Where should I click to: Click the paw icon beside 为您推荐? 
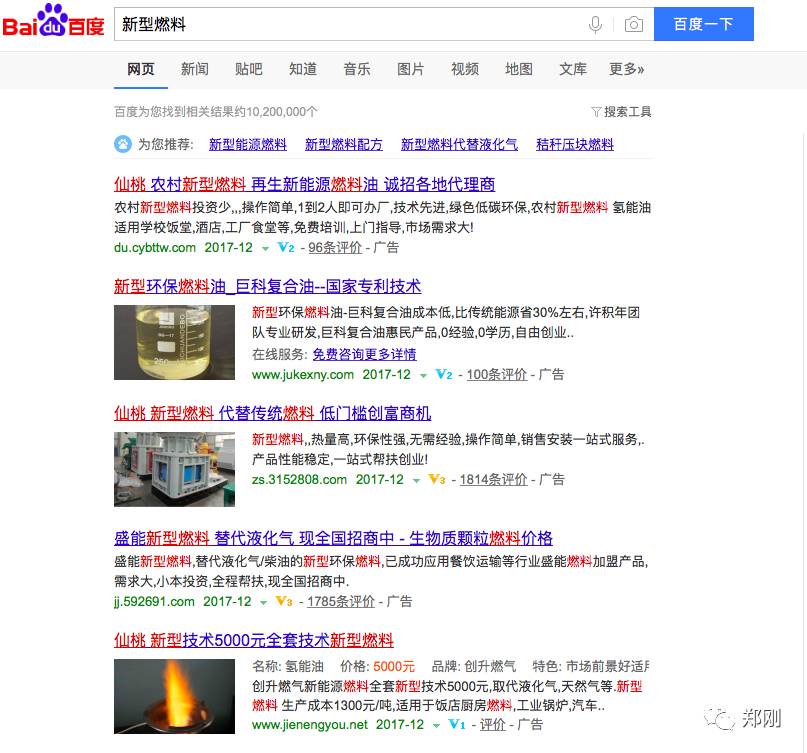(x=122, y=144)
